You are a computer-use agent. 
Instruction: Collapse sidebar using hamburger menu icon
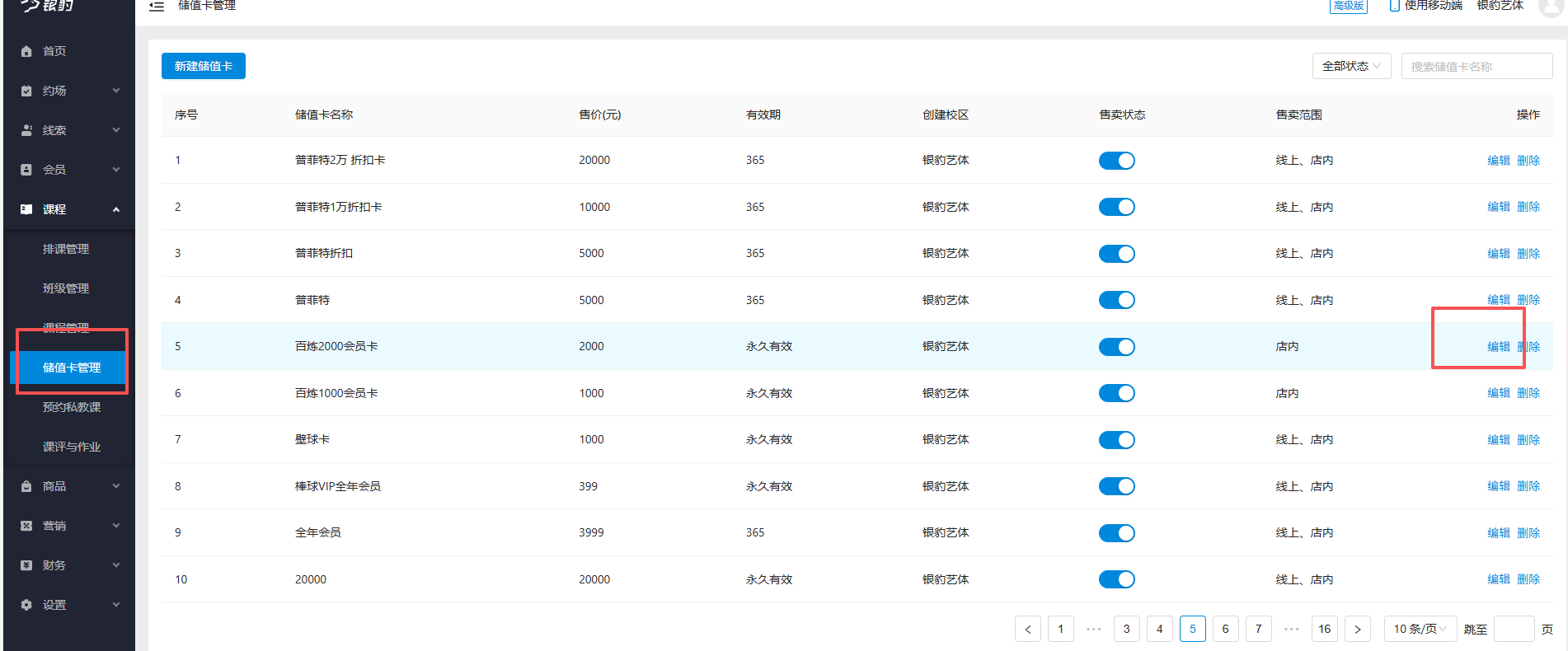pos(157,7)
